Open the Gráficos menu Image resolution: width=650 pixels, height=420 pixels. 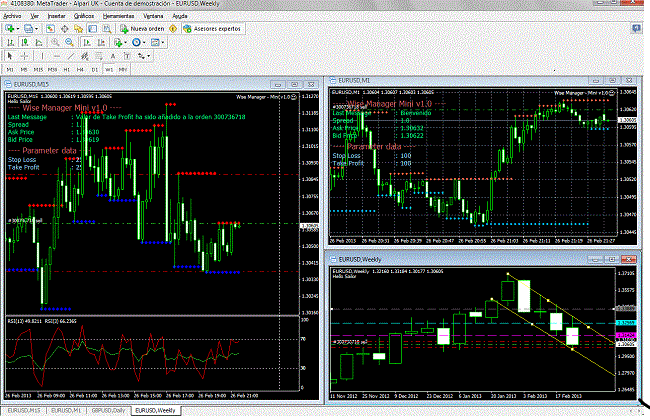point(84,16)
